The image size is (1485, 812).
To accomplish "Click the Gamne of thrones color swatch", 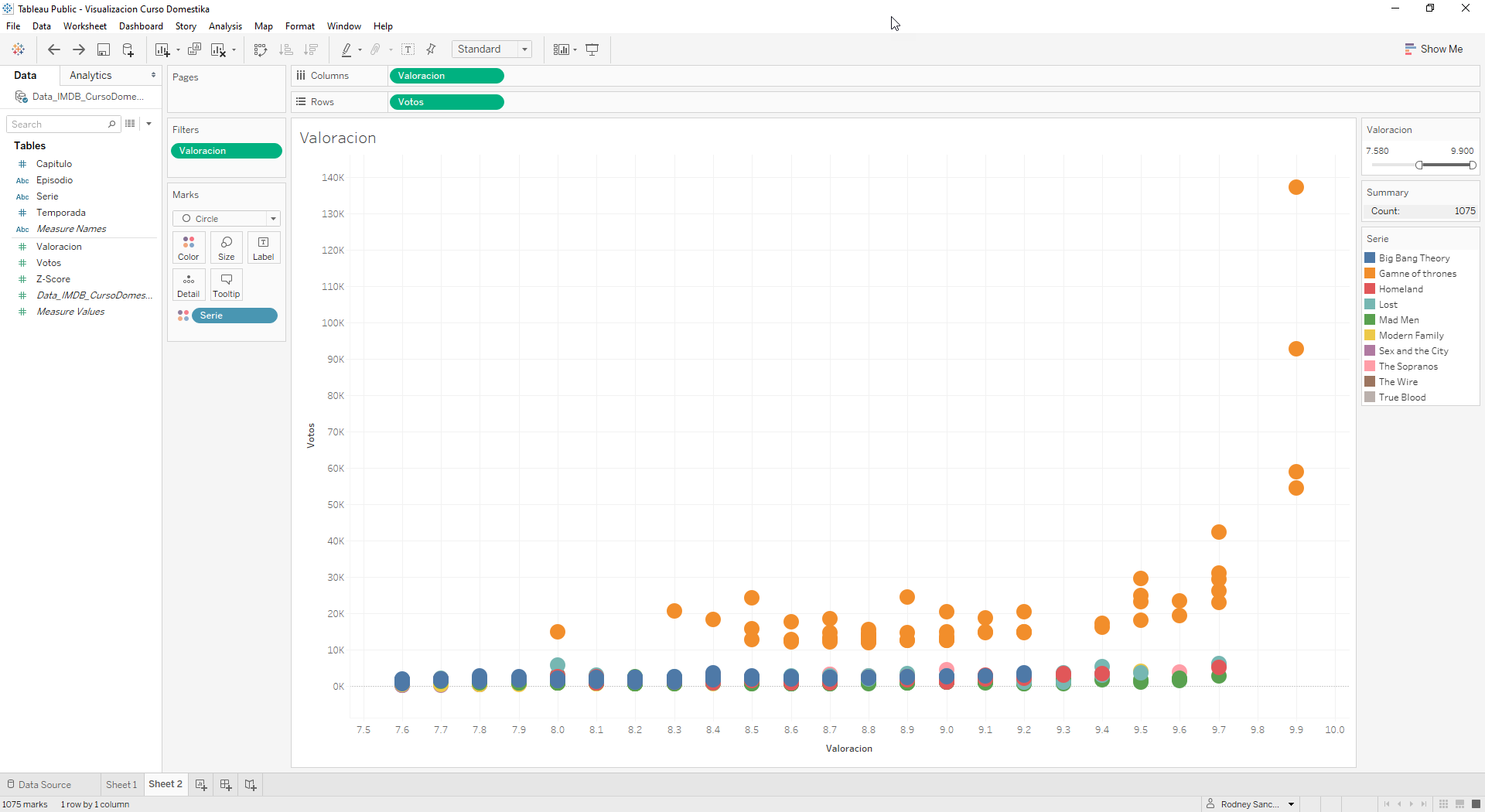I will pos(1370,274).
